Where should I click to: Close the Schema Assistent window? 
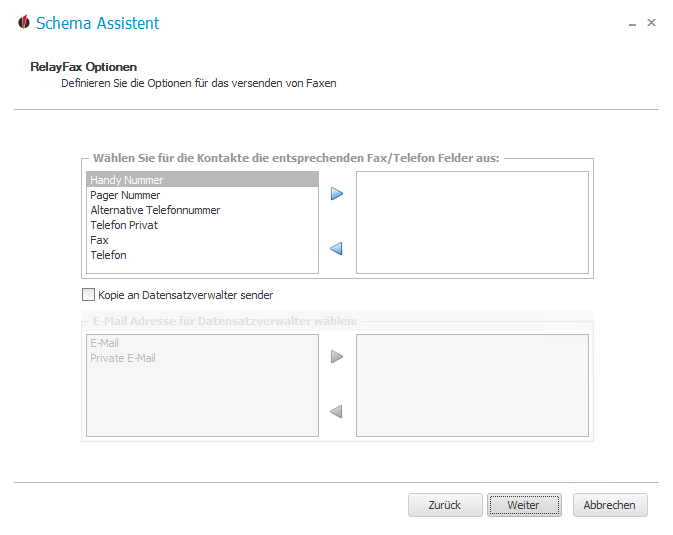[x=651, y=23]
